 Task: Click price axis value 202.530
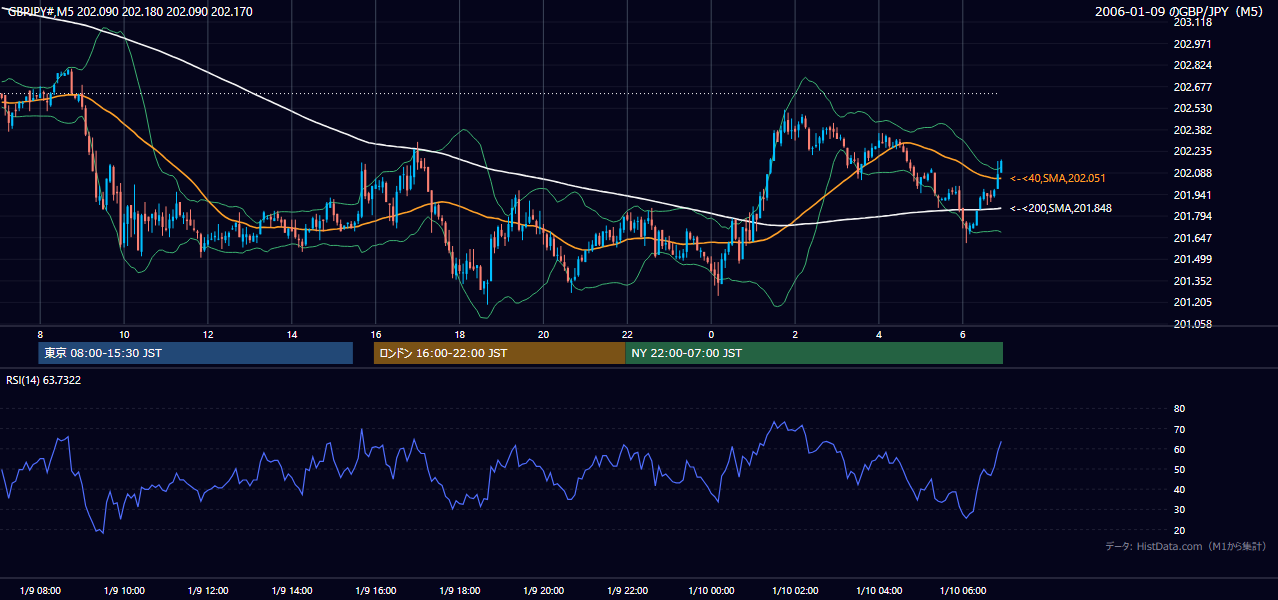1192,108
